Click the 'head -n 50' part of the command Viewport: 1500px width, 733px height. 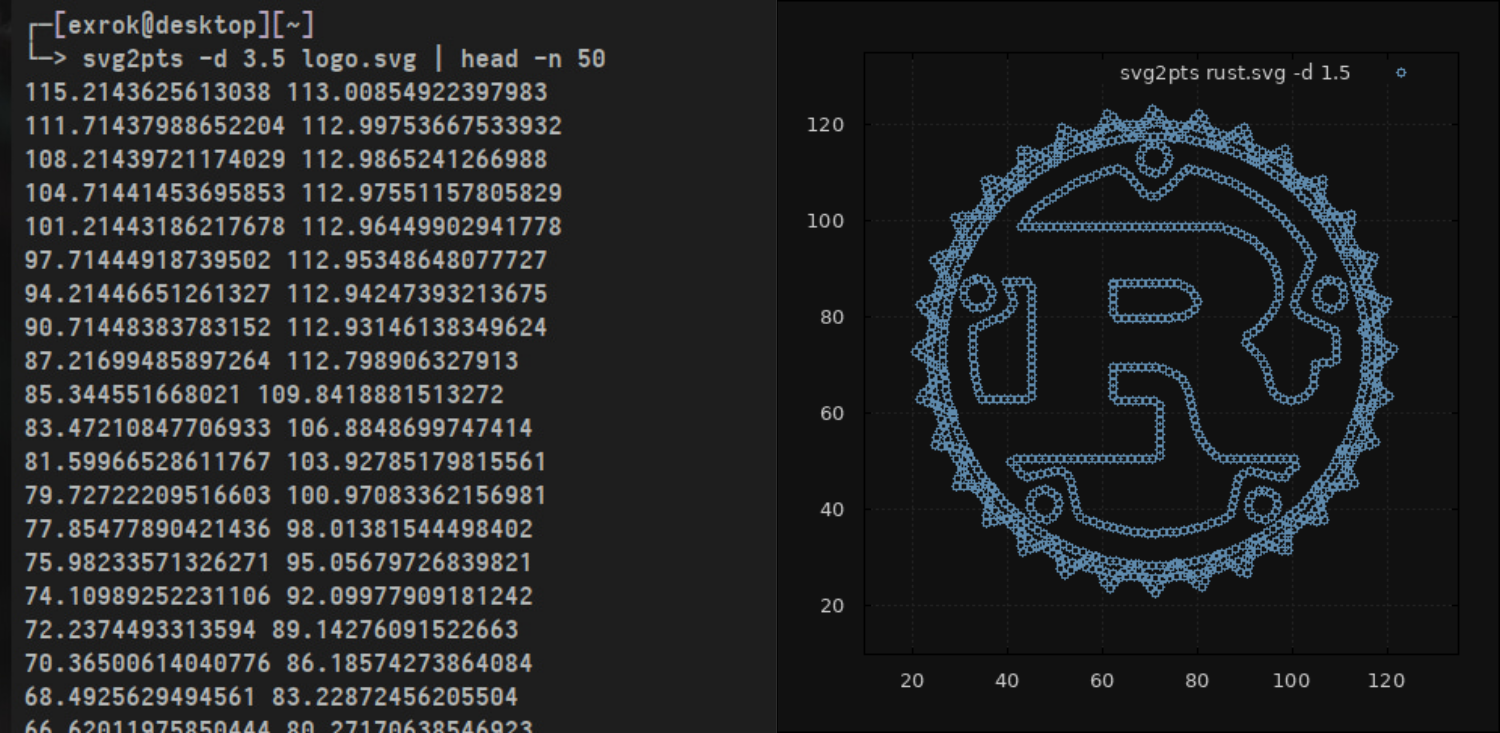(533, 59)
